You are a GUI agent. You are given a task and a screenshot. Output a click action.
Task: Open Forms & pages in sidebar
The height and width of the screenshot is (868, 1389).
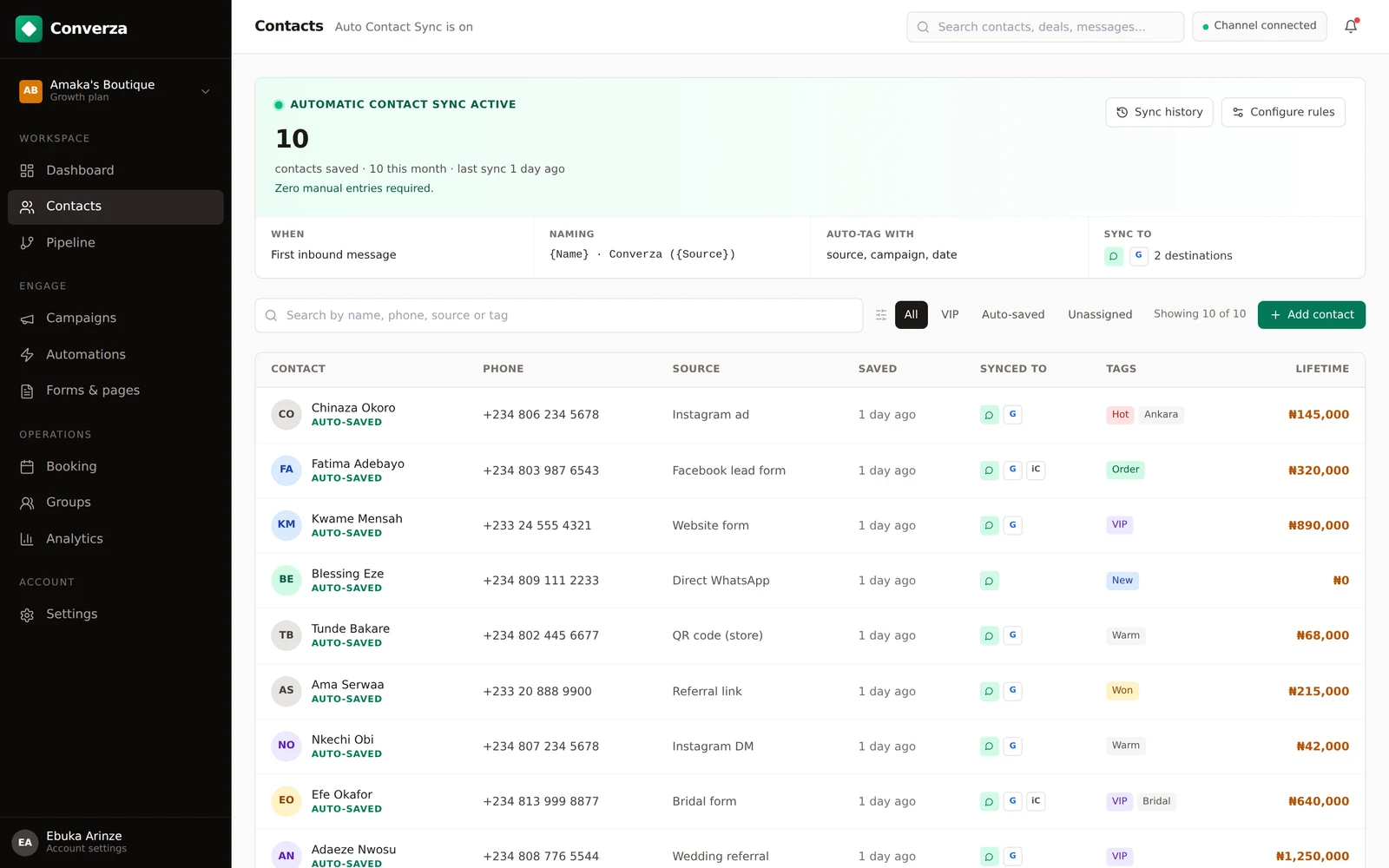[x=115, y=391]
